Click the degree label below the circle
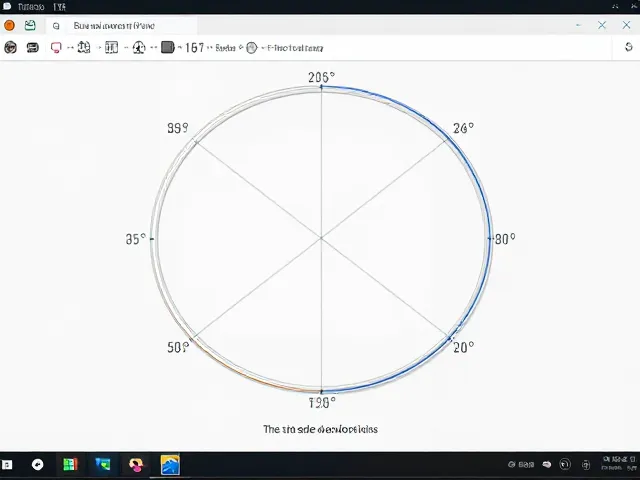This screenshot has height=480, width=640. pos(322,403)
